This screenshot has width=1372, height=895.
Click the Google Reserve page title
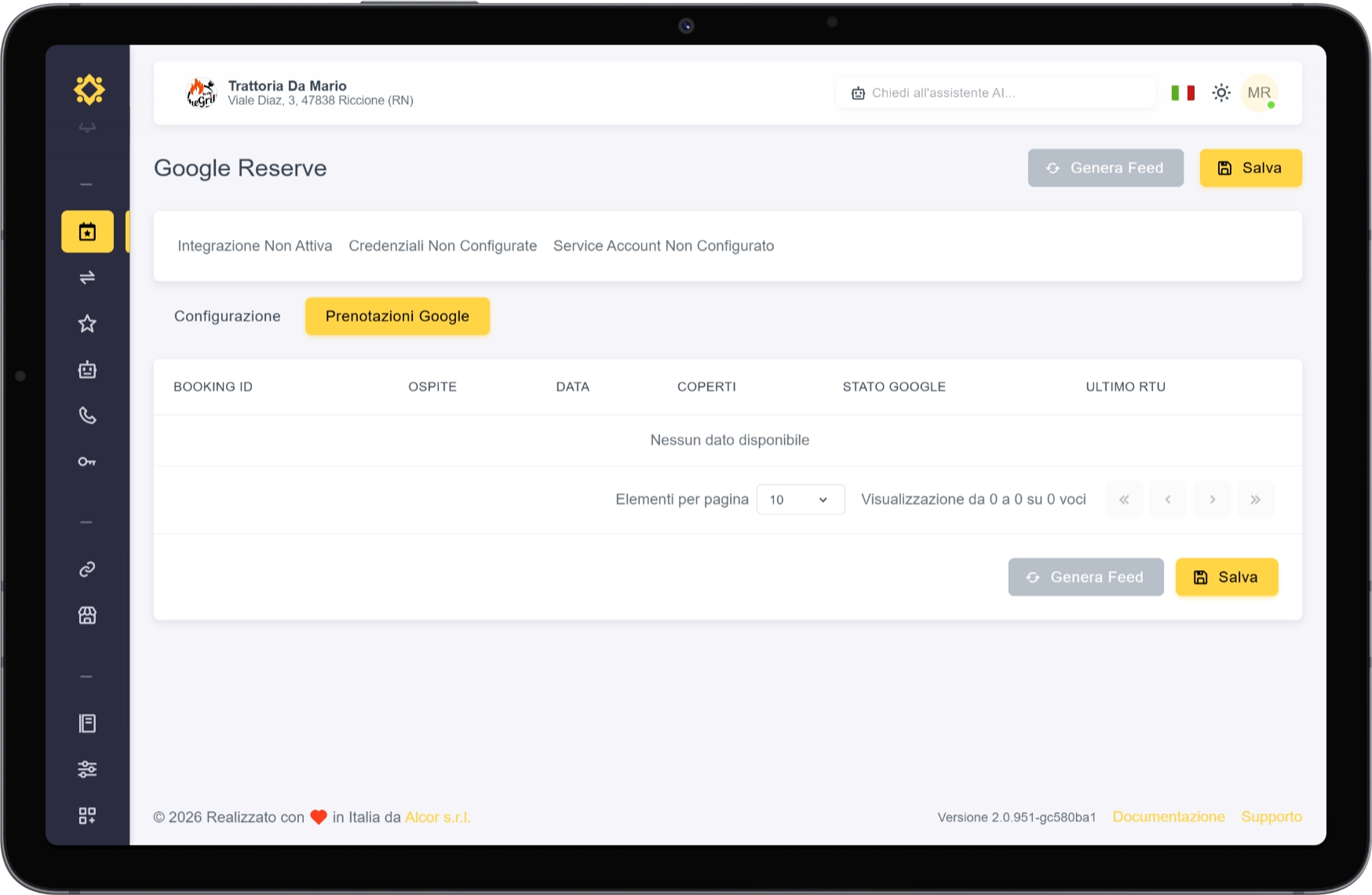[240, 168]
